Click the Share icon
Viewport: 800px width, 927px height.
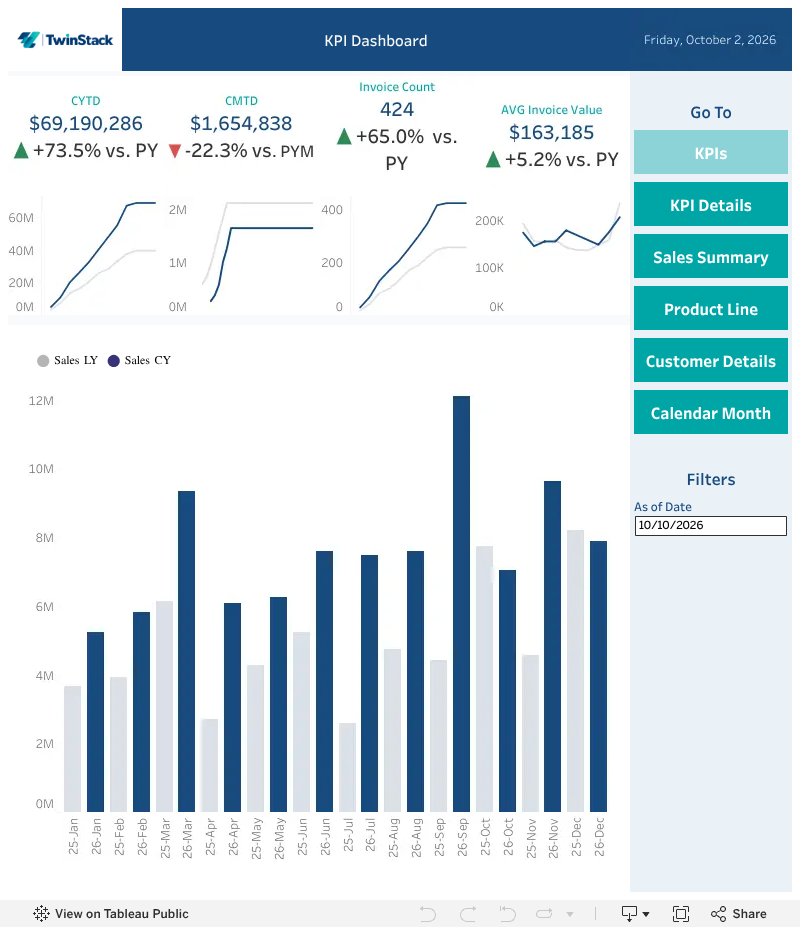[718, 914]
